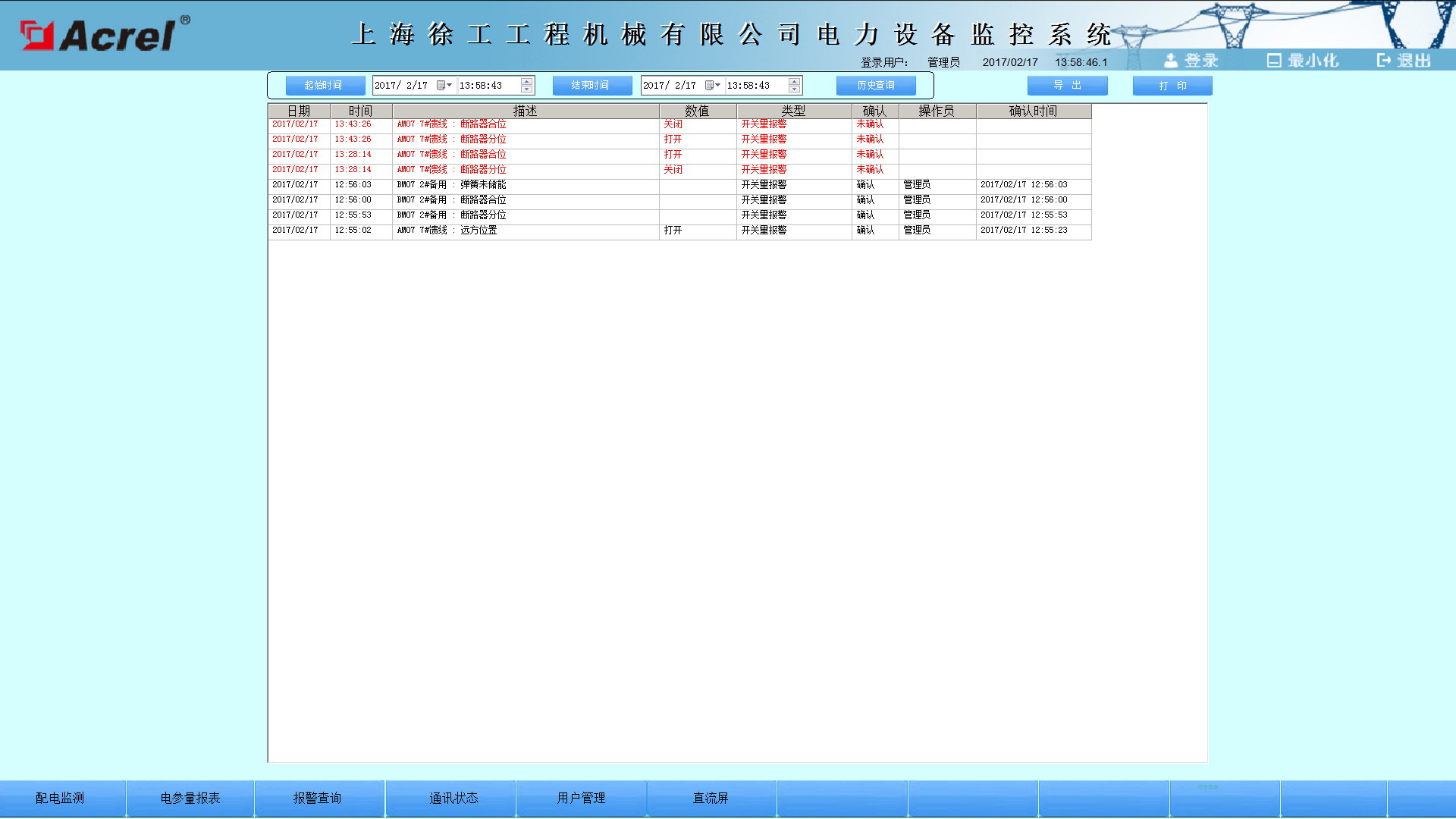The width and height of the screenshot is (1456, 819).
Task: Open start date calendar dropdown
Action: [x=444, y=86]
